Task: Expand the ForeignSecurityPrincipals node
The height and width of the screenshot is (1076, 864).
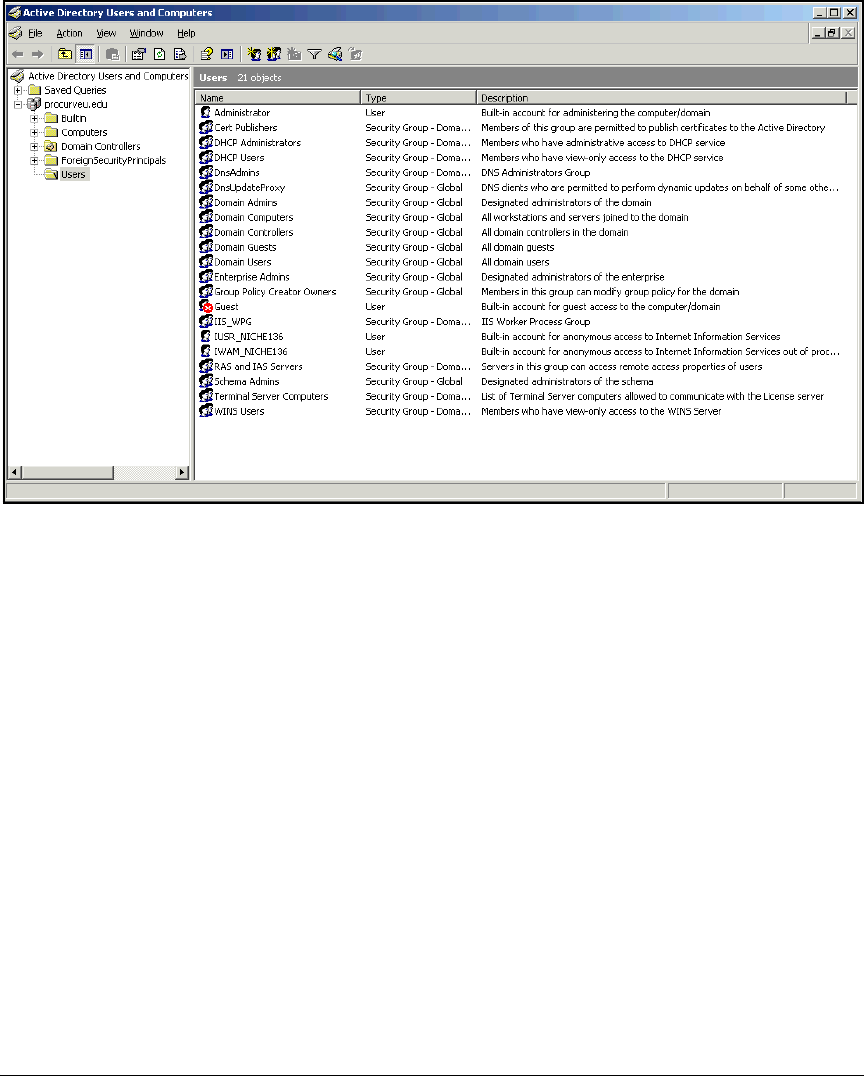Action: pyautogui.click(x=34, y=161)
